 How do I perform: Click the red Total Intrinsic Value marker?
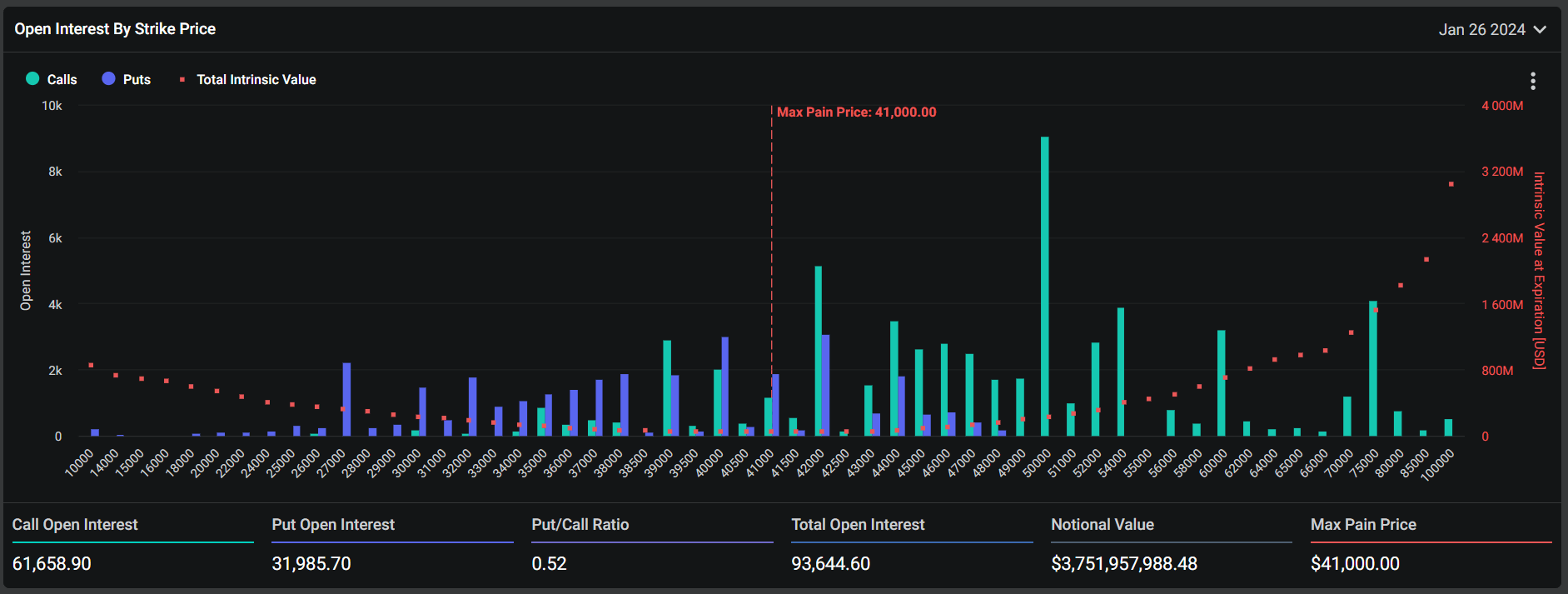(182, 79)
